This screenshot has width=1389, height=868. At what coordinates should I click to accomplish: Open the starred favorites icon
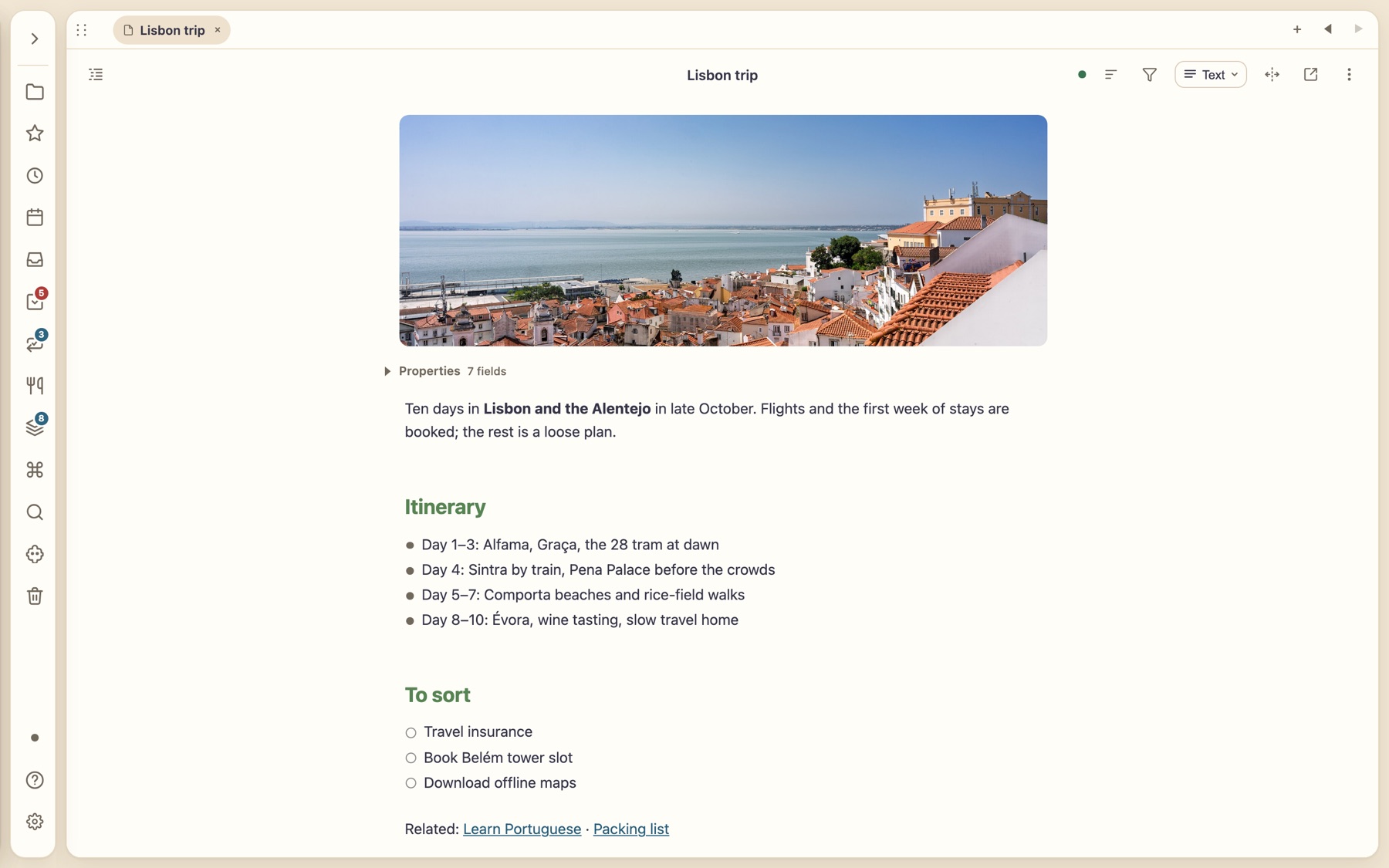pyautogui.click(x=35, y=133)
